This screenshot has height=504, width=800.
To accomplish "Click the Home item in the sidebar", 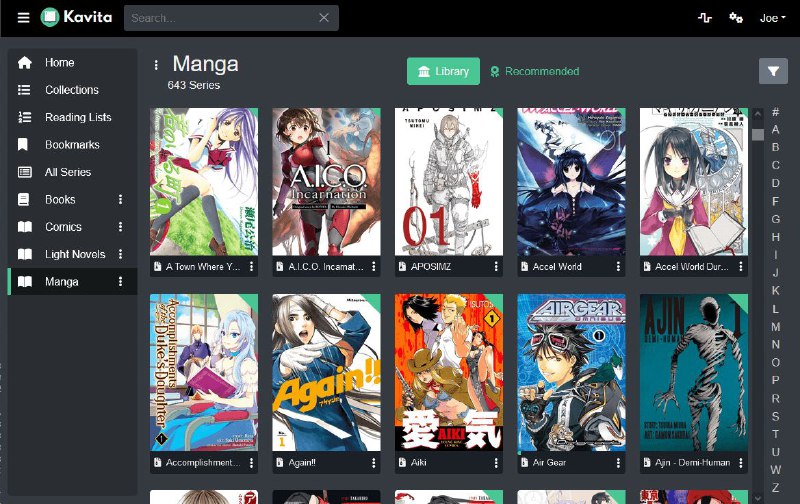I will point(59,63).
